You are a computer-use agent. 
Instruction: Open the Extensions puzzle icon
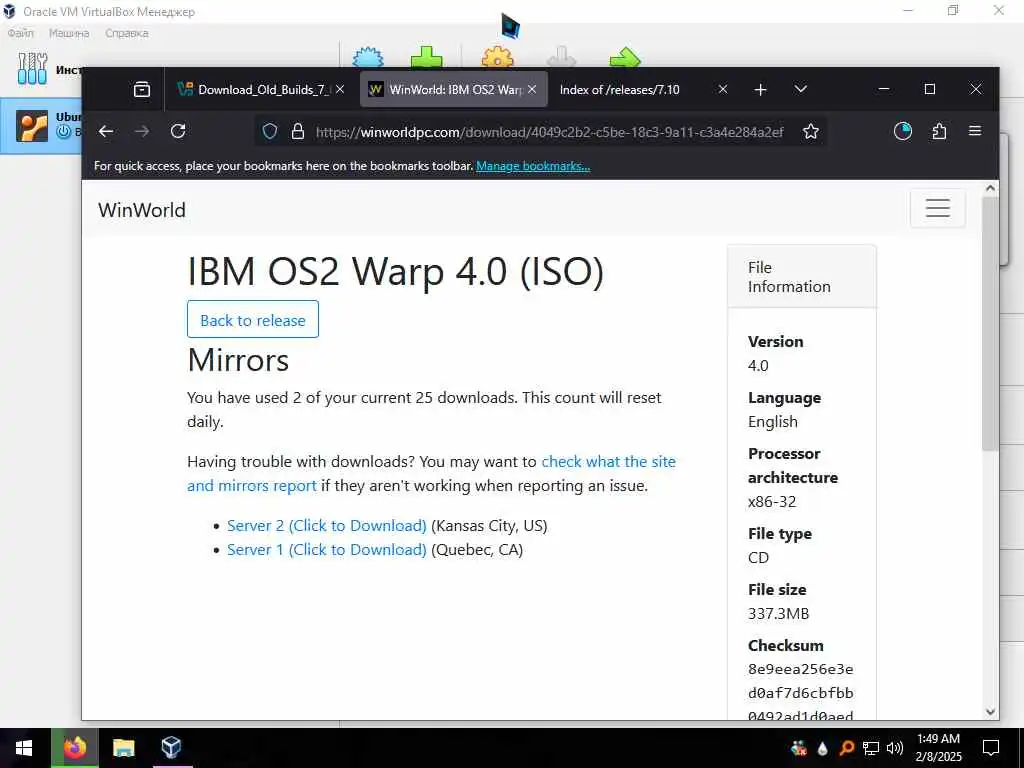(939, 131)
